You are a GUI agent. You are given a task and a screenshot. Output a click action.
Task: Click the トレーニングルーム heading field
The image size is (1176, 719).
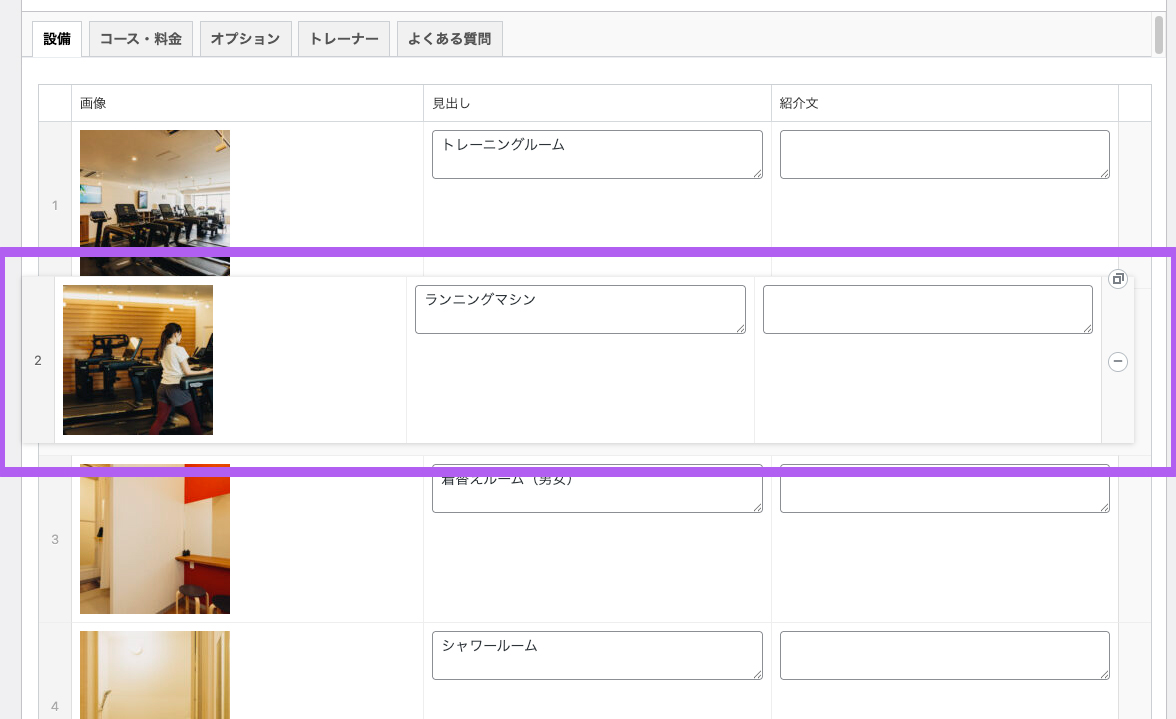click(x=597, y=155)
